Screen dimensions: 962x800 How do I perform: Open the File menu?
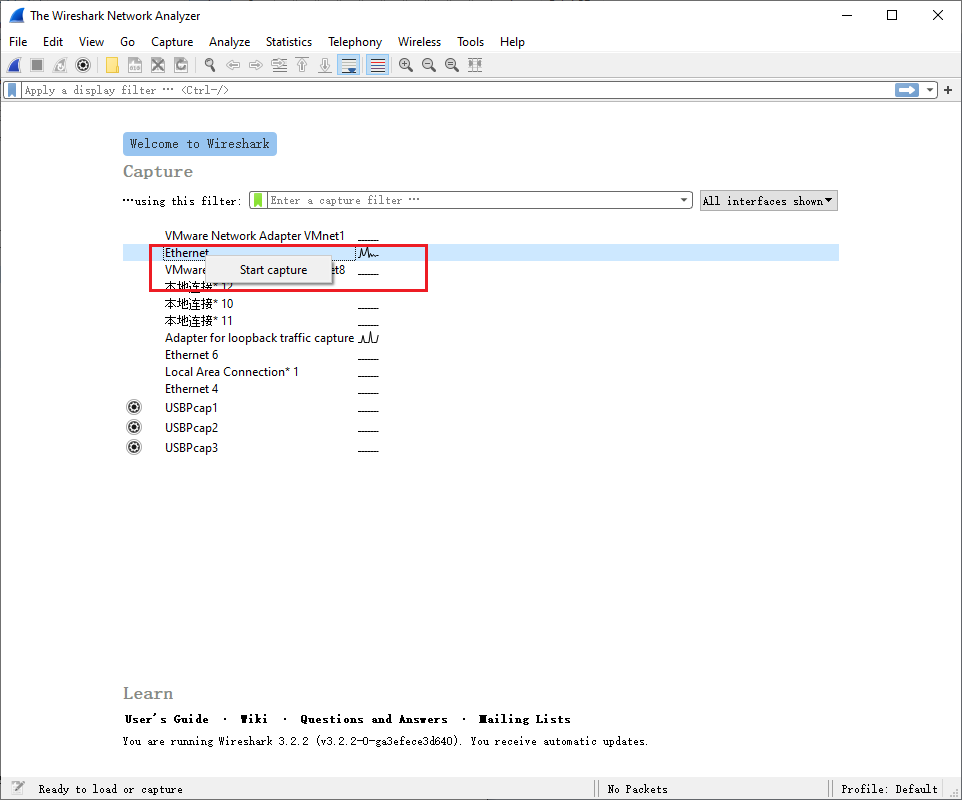click(x=18, y=42)
